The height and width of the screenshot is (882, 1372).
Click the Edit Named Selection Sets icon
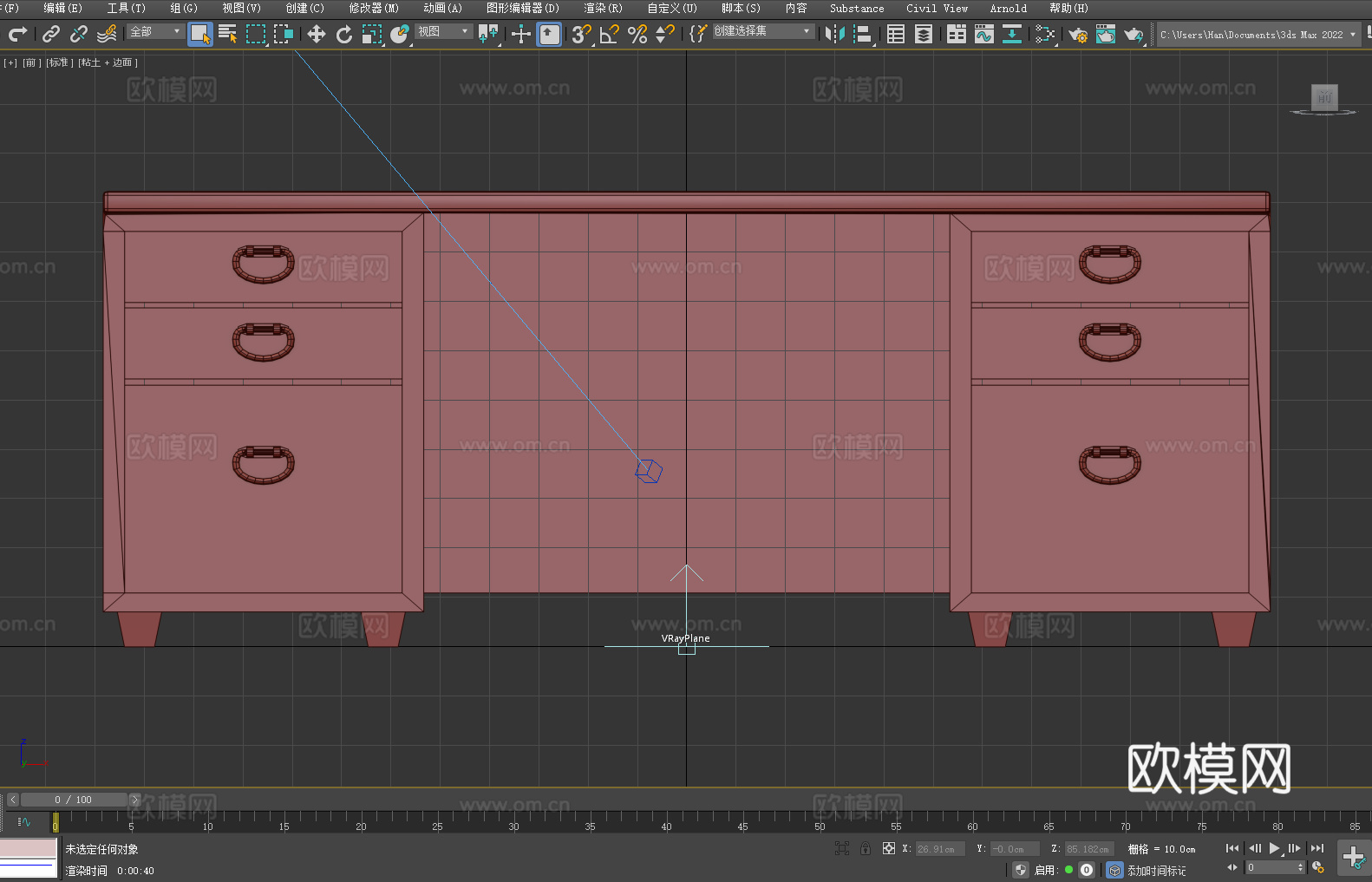[698, 34]
